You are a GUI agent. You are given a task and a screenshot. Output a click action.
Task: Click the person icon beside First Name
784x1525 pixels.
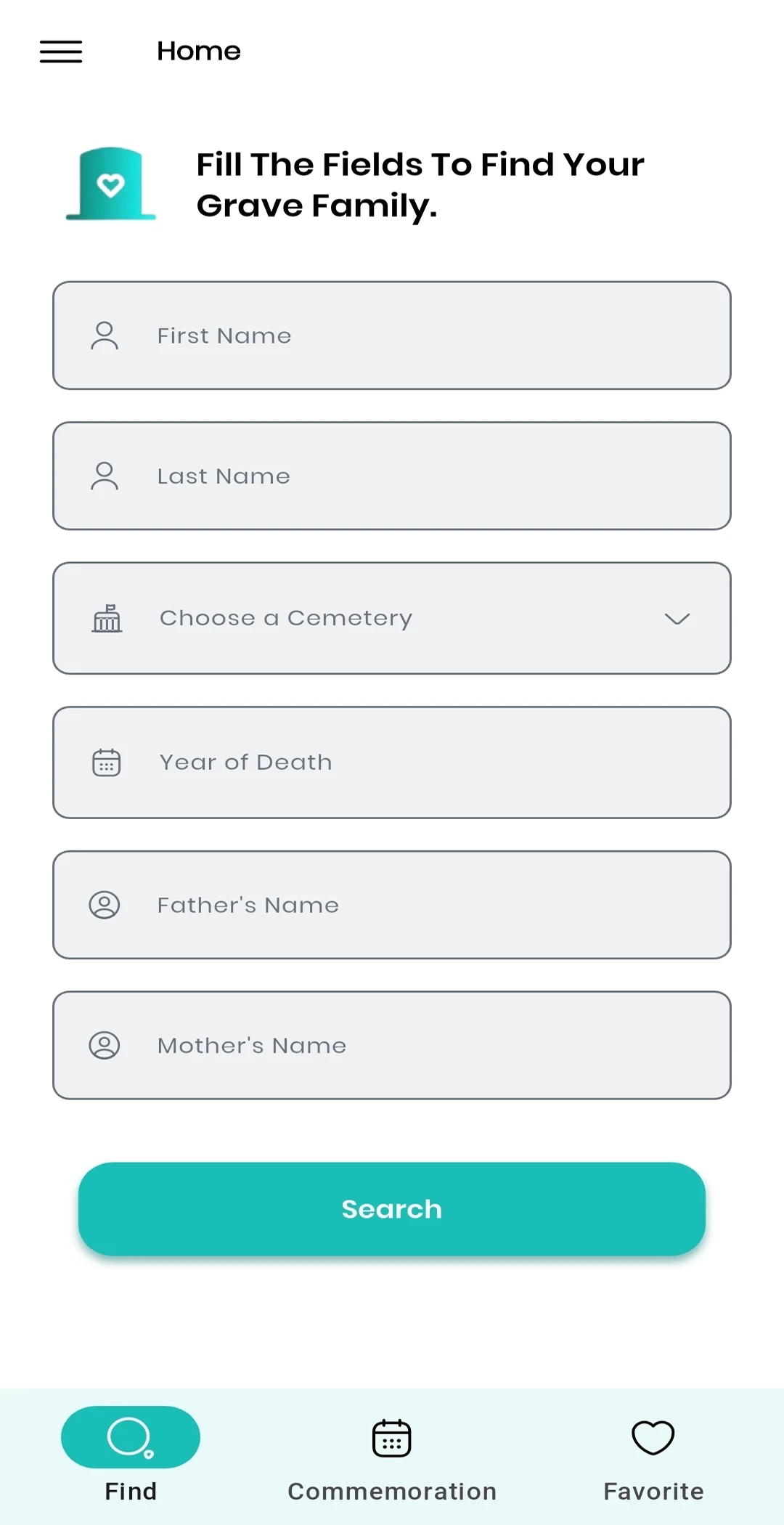(105, 335)
